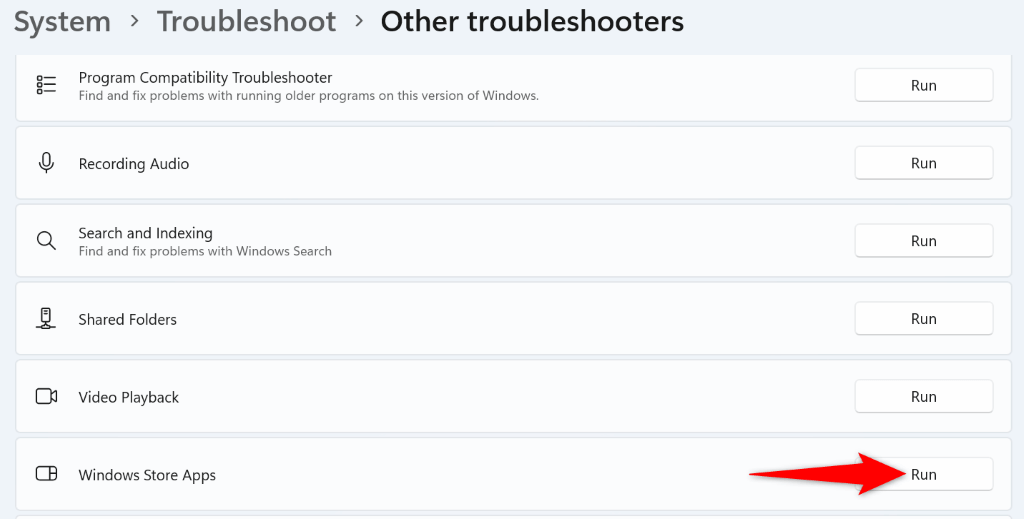
Task: Click the Shared Folders network icon
Action: (46, 319)
